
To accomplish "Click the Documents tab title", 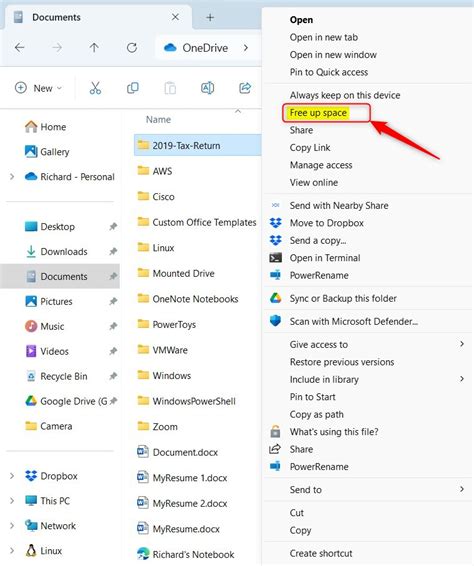I will 56,17.
